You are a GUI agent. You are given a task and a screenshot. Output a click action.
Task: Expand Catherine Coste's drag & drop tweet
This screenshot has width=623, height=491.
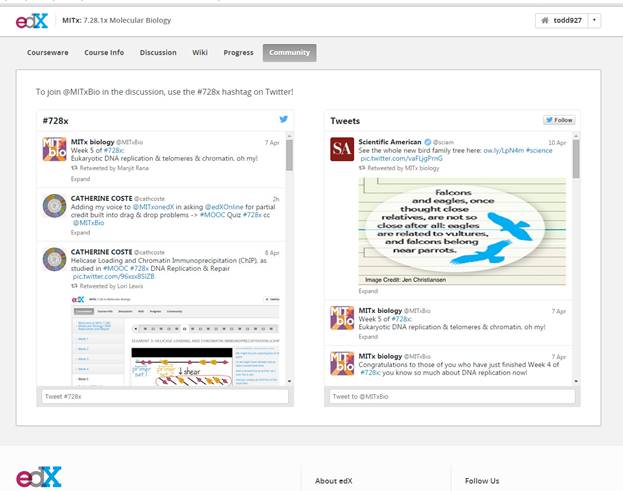click(x=80, y=232)
